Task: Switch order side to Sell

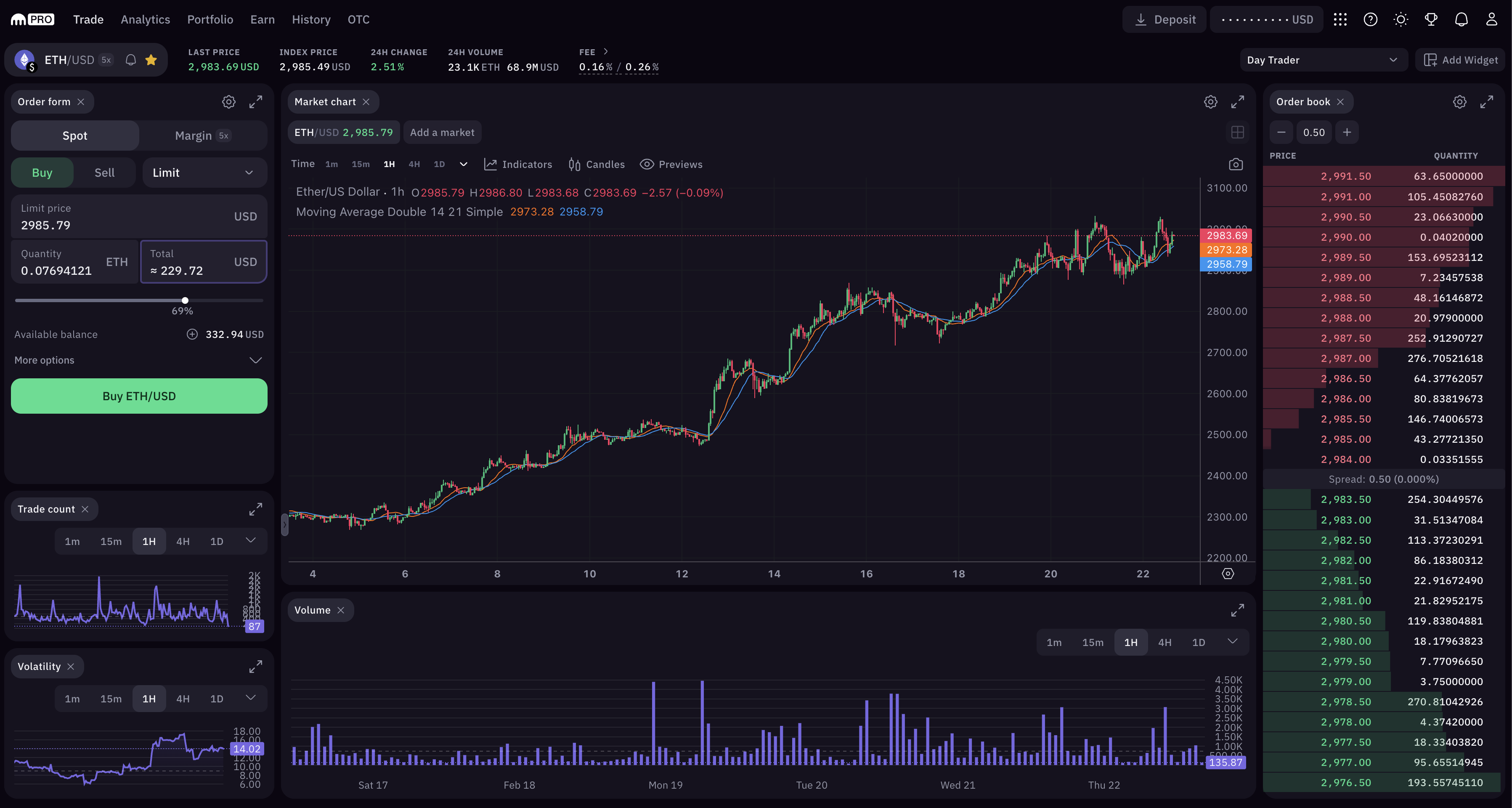Action: [104, 173]
